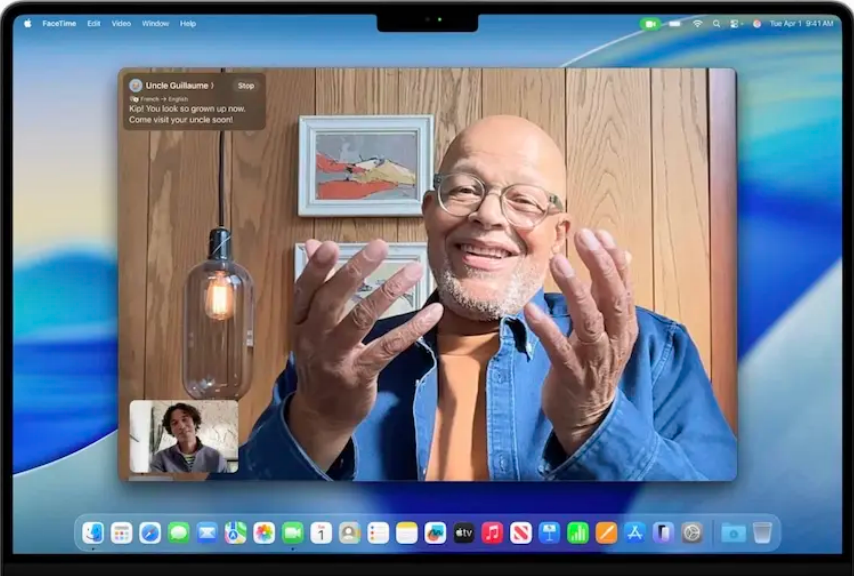The height and width of the screenshot is (576, 854).
Task: Click the Uncle Guillaume contact avatar
Action: [136, 85]
